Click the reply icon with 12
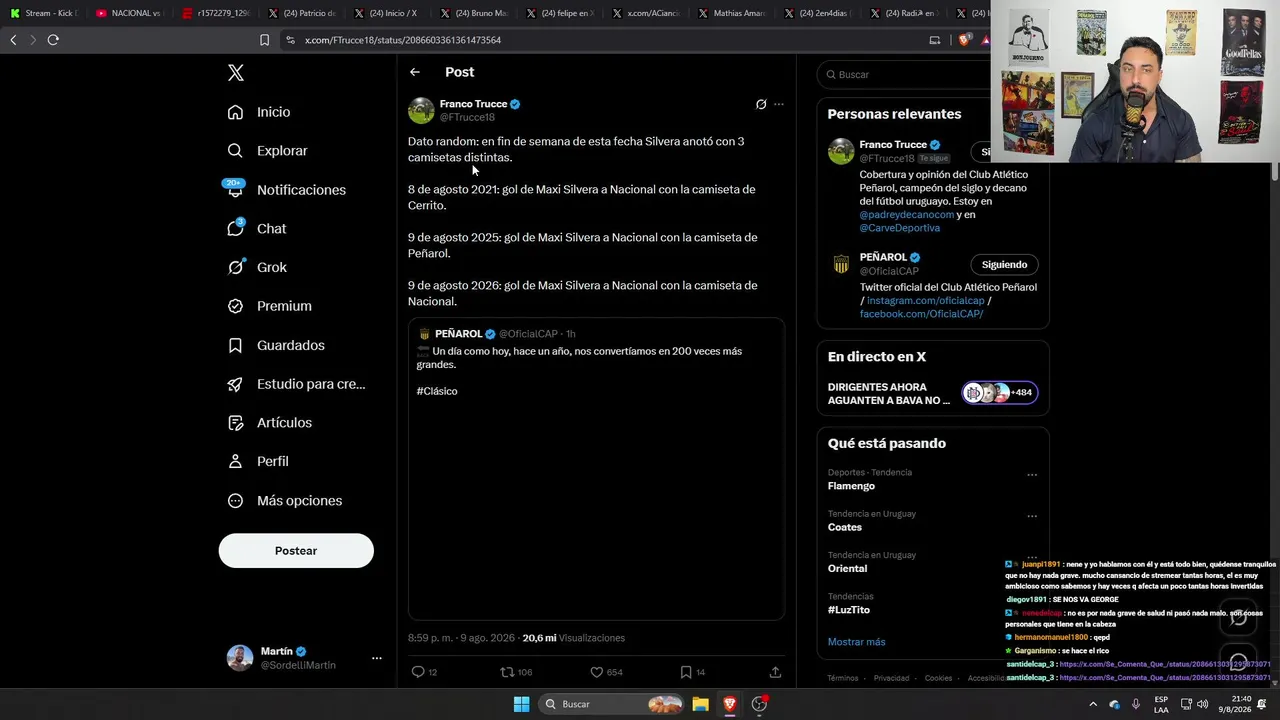This screenshot has width=1280, height=720. point(418,672)
